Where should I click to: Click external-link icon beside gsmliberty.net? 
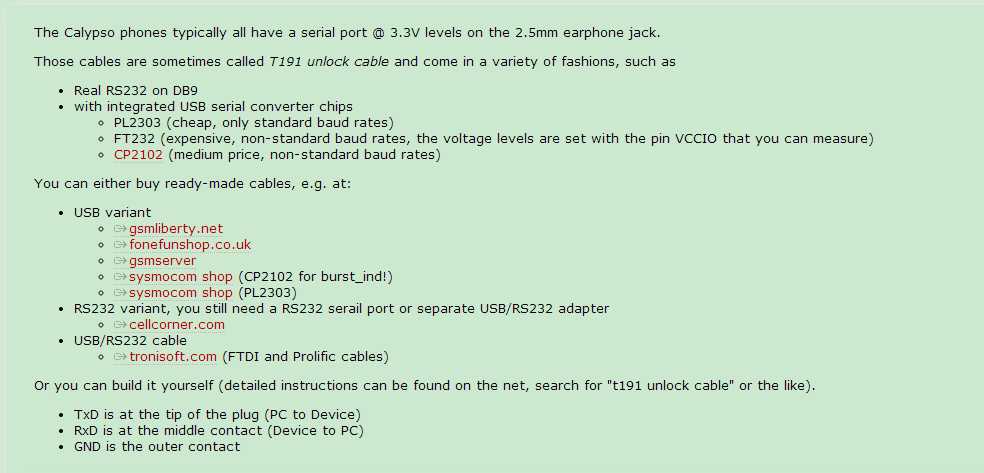click(120, 228)
